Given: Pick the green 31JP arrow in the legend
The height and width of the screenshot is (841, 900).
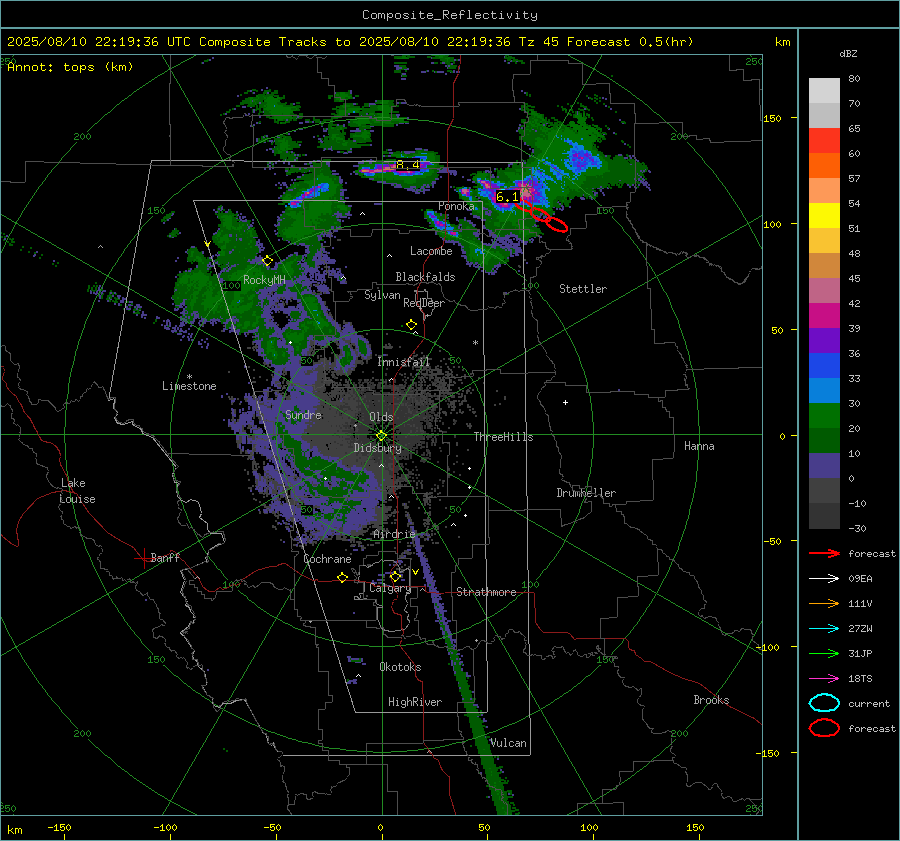Looking at the screenshot, I should (x=824, y=653).
